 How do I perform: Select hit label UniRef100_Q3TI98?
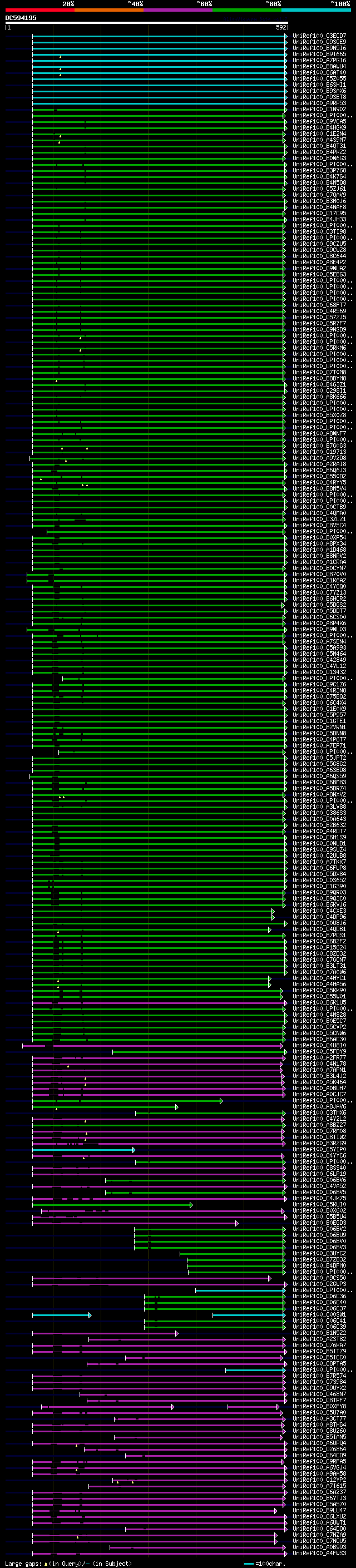coord(319,232)
